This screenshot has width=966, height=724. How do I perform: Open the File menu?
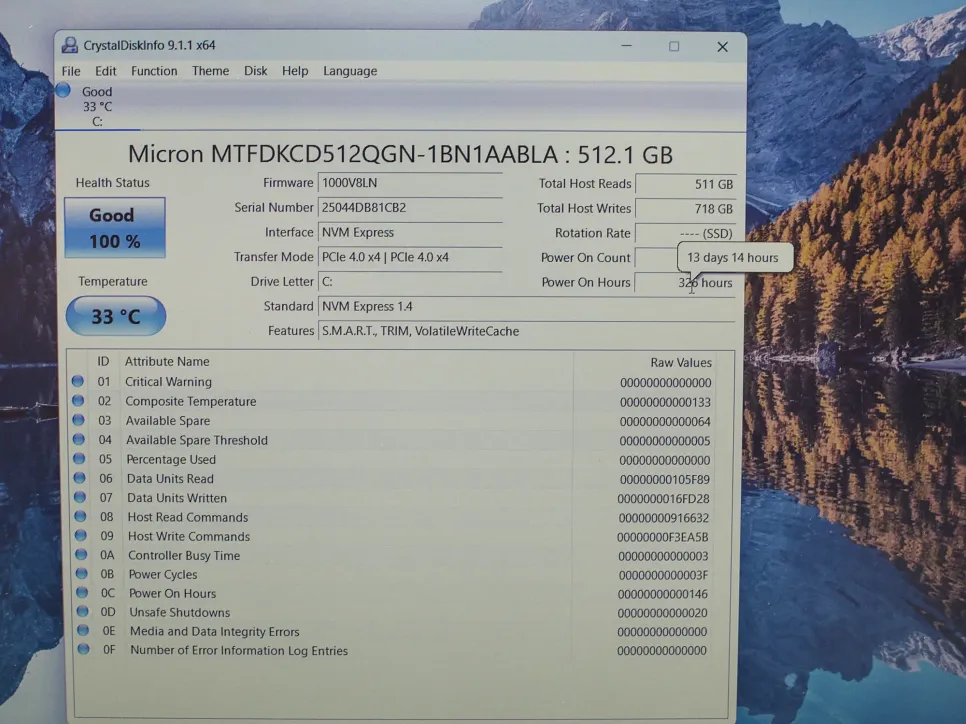(x=71, y=71)
